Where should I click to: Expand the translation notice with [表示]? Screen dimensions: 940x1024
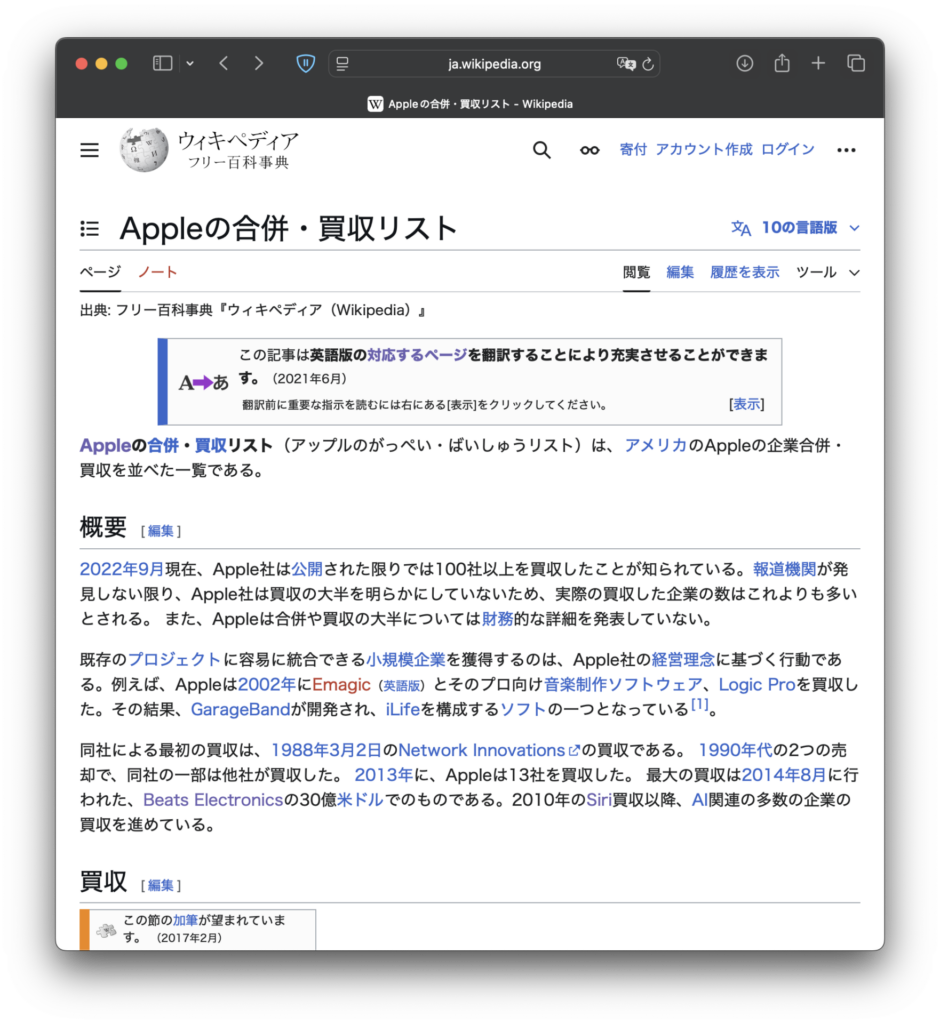[747, 404]
